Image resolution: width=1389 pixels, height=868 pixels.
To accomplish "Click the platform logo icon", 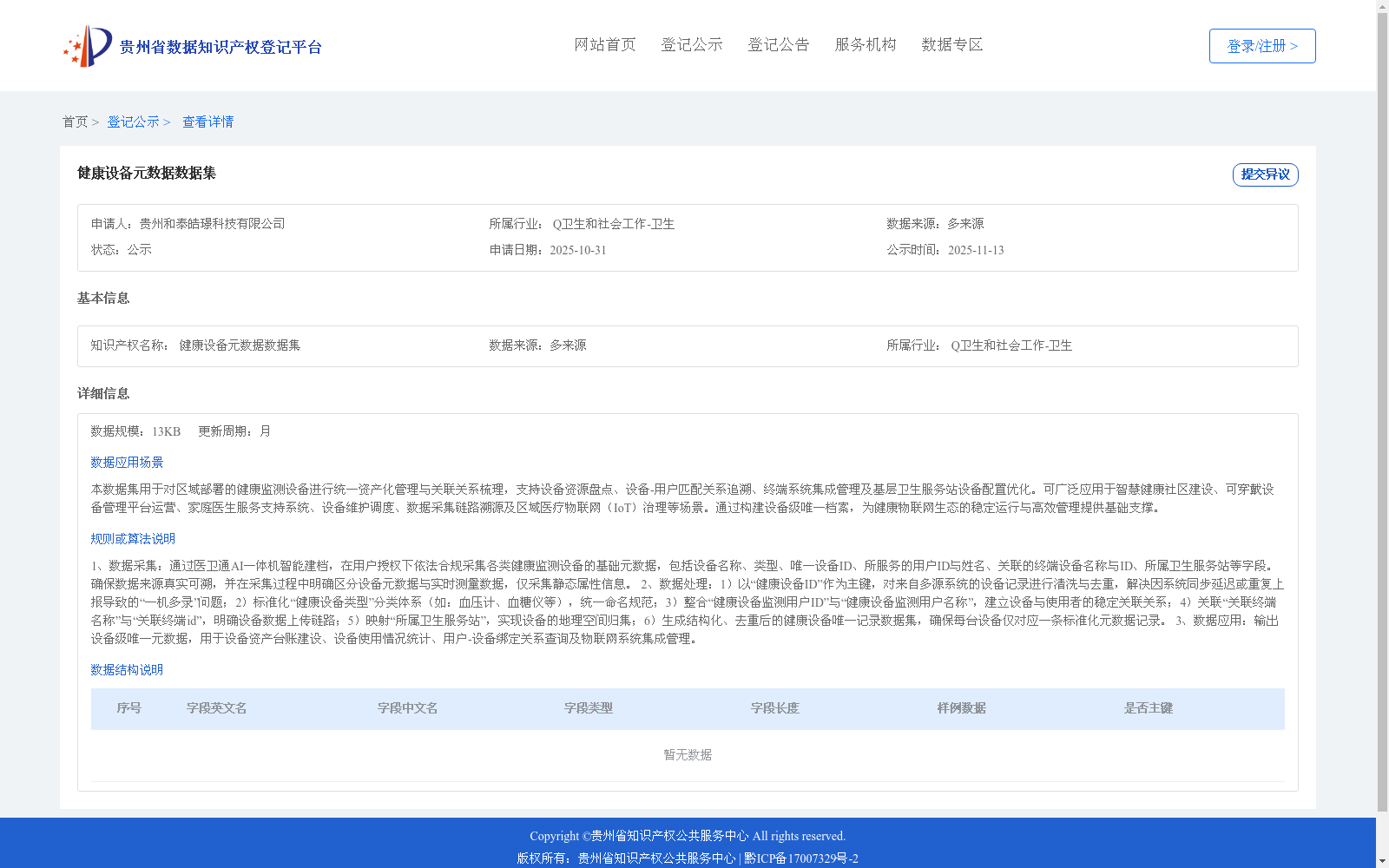I will [88, 46].
